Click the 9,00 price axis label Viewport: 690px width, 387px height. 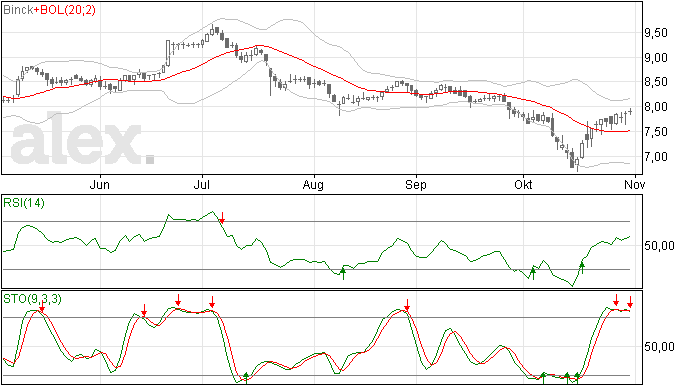pos(656,58)
